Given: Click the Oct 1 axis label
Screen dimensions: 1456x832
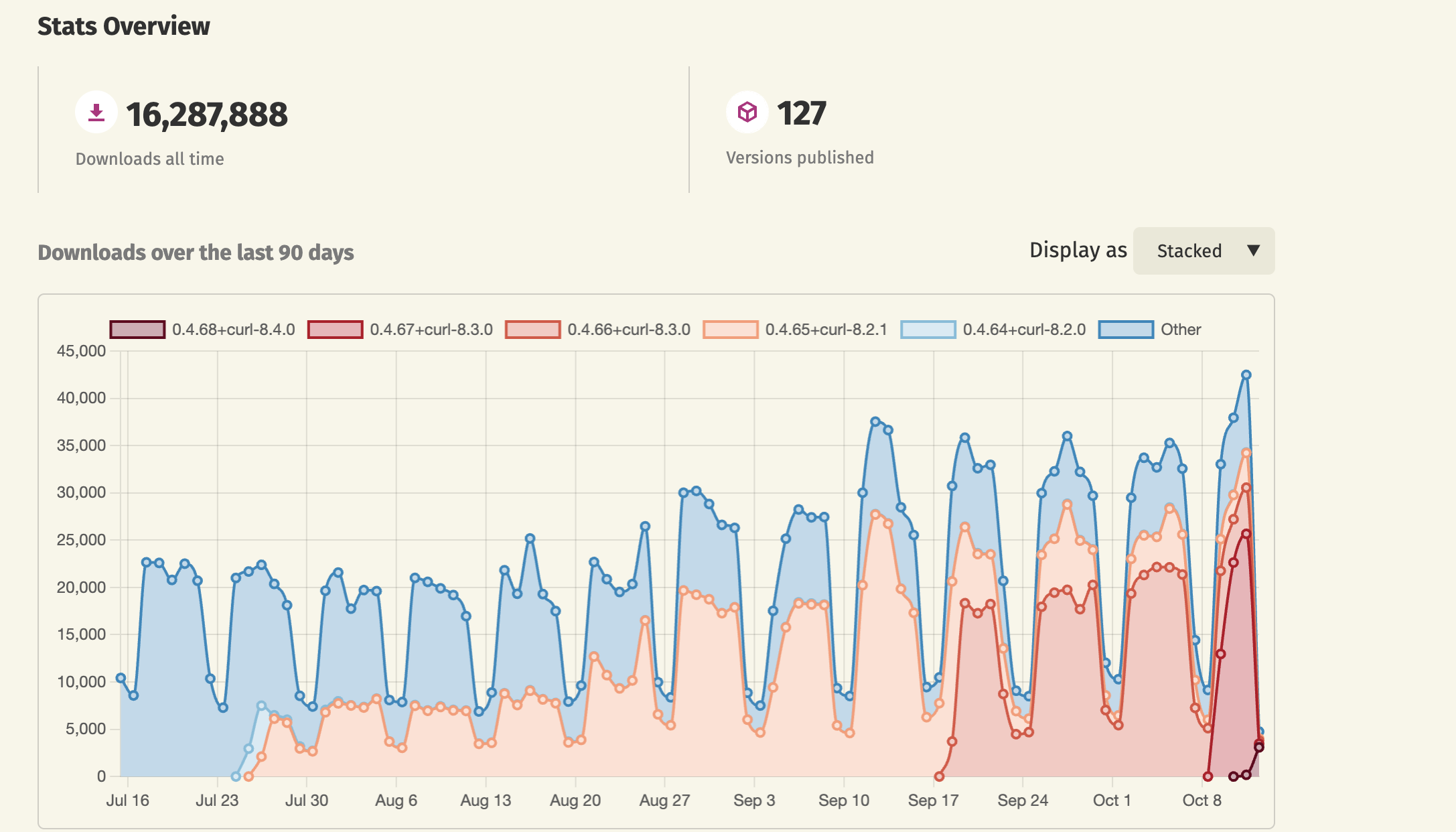Looking at the screenshot, I should [1112, 801].
